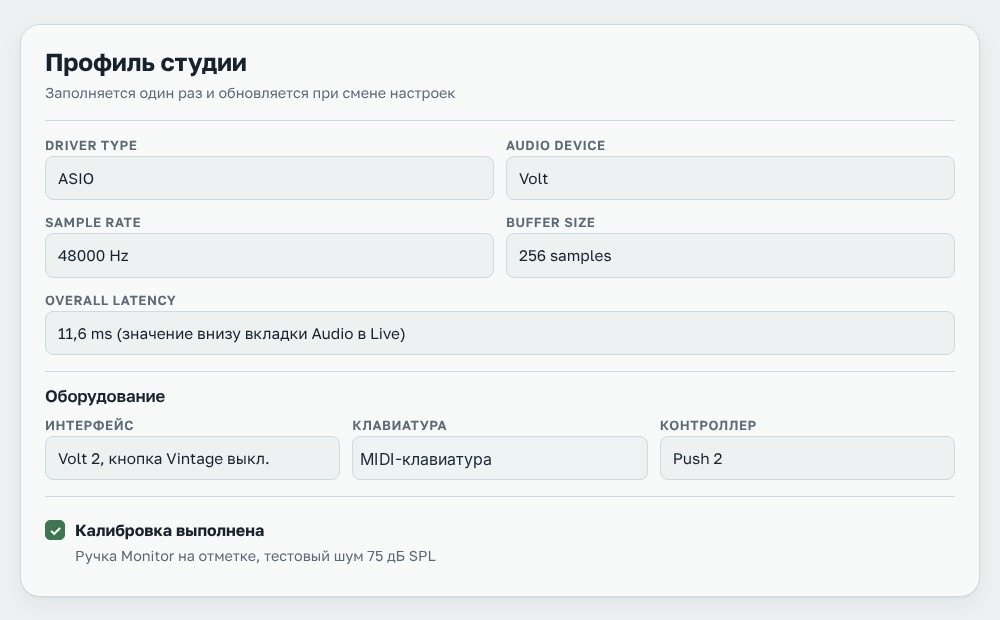Click the Калибровка выполнена label
The height and width of the screenshot is (620, 1000).
point(170,530)
